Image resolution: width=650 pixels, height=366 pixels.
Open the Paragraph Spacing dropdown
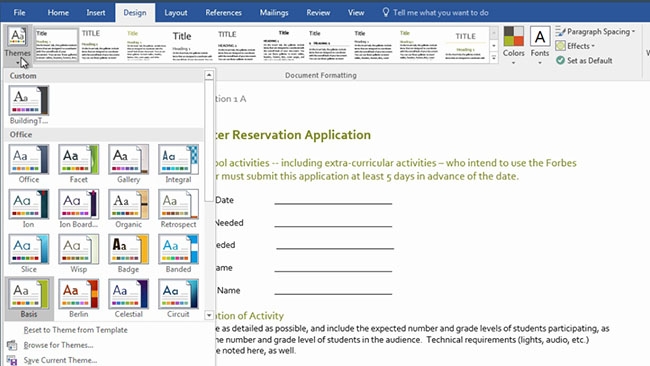tap(595, 32)
